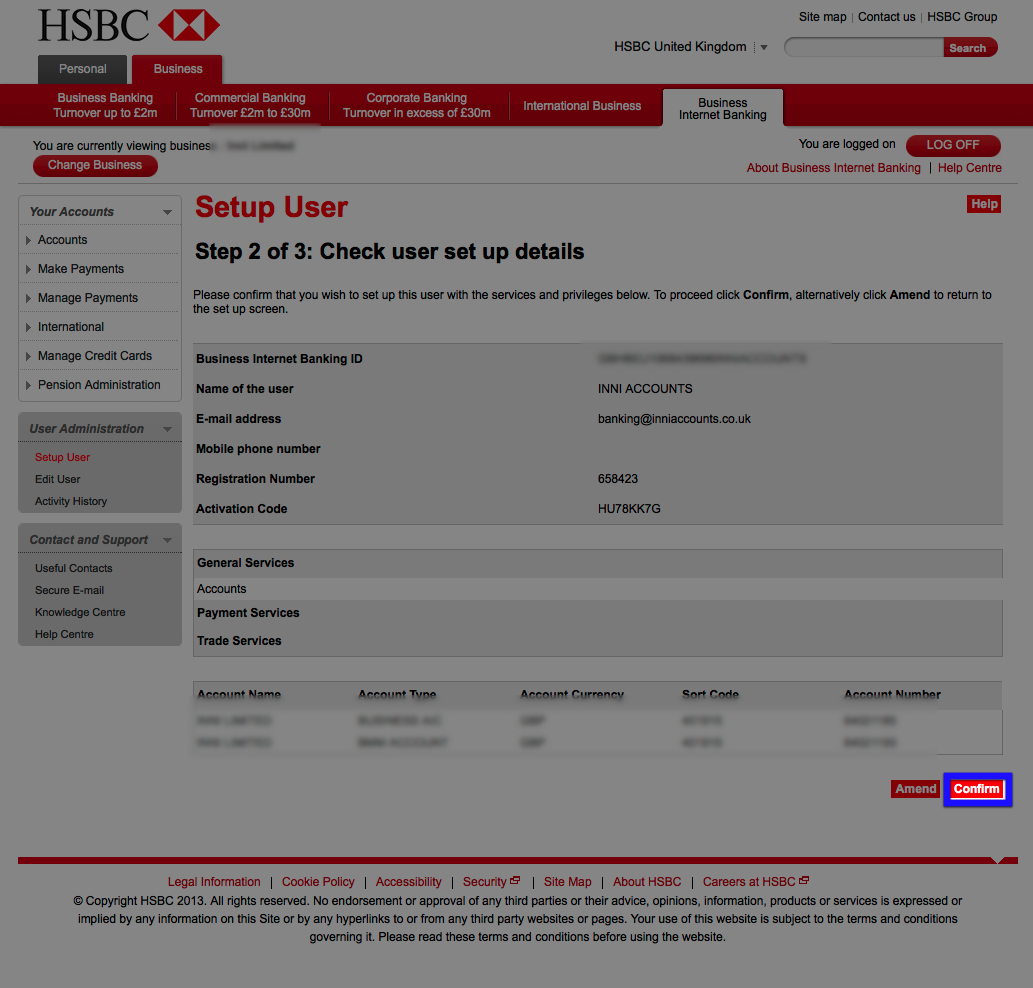Click the Payment Services row
The height and width of the screenshot is (988, 1033).
pyautogui.click(x=598, y=613)
